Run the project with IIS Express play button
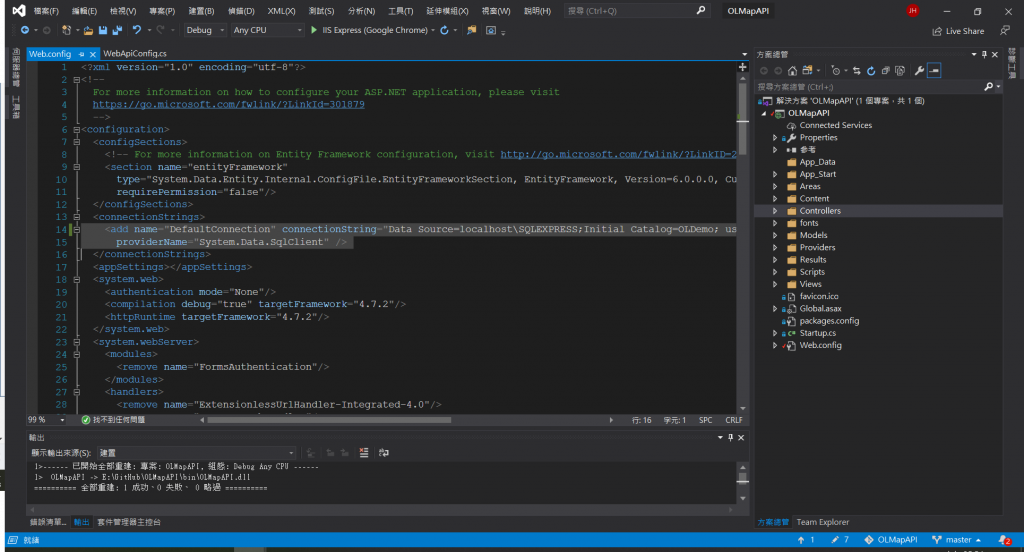The width and height of the screenshot is (1024, 552). pos(314,30)
